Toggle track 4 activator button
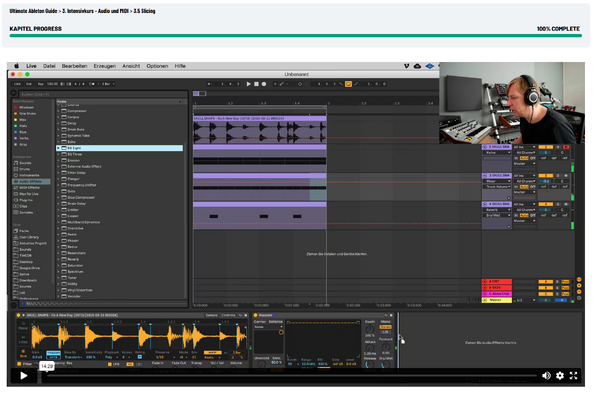The width and height of the screenshot is (595, 400). [x=546, y=204]
